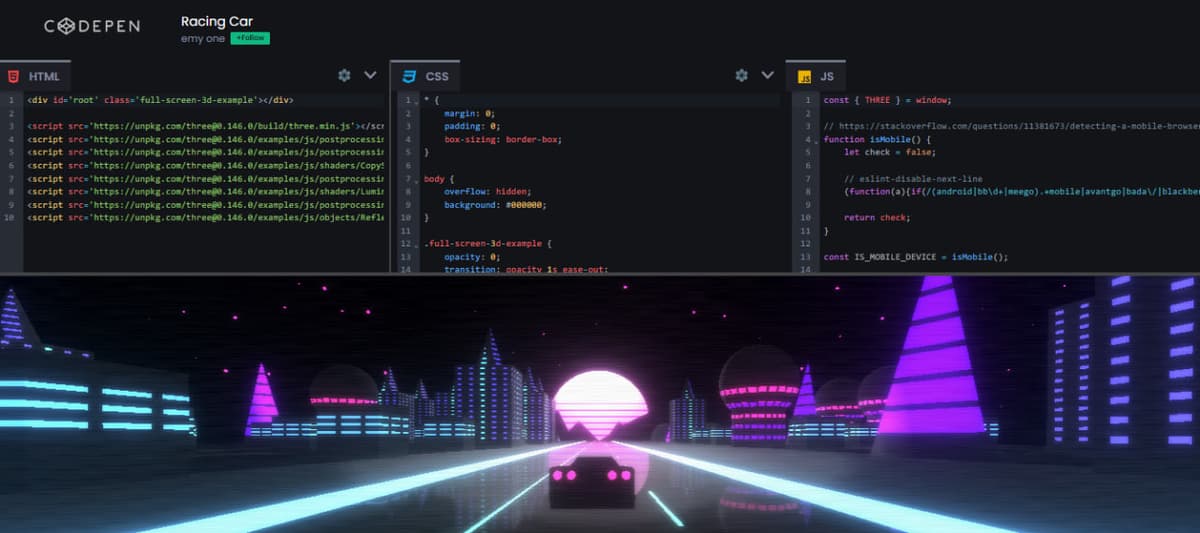Click the 'Racing Car' pen title
This screenshot has height=533, width=1200.
point(217,21)
